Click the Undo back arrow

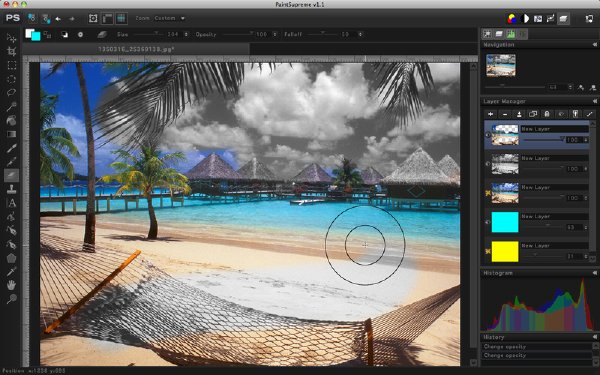pyautogui.click(x=58, y=18)
